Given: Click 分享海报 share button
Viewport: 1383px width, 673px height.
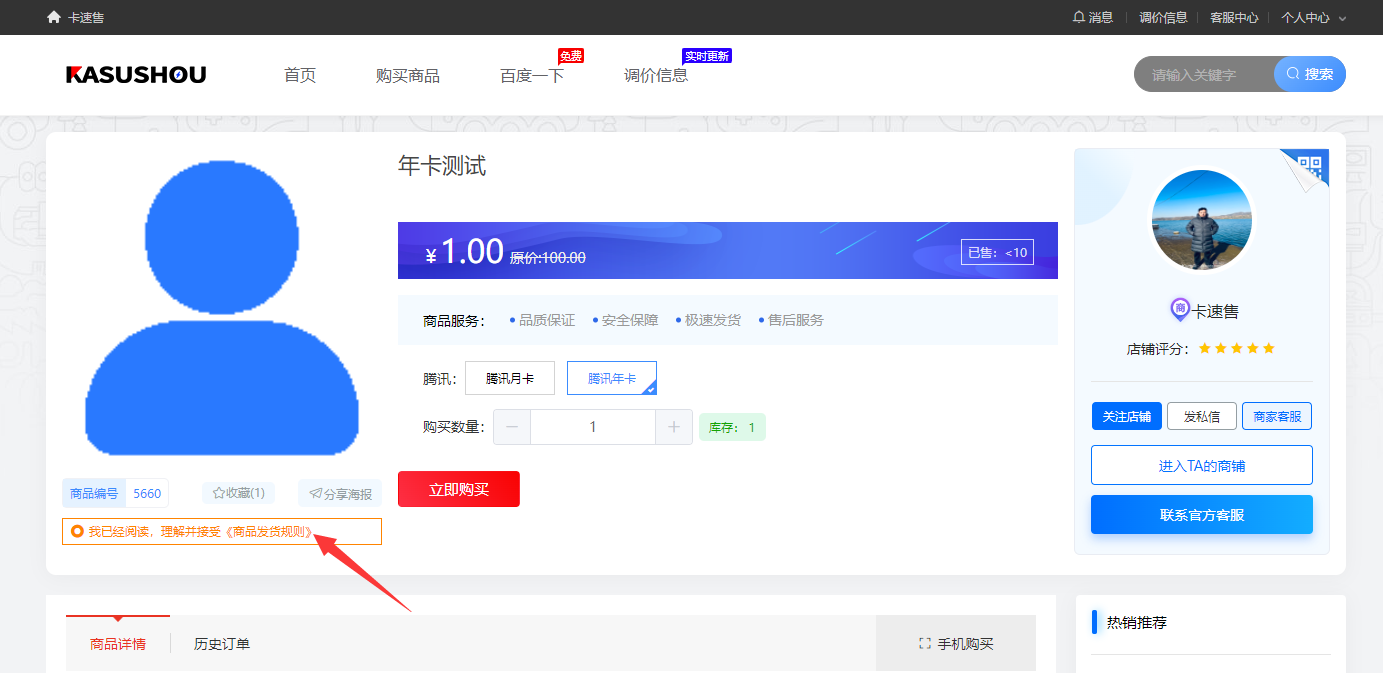Looking at the screenshot, I should point(340,493).
